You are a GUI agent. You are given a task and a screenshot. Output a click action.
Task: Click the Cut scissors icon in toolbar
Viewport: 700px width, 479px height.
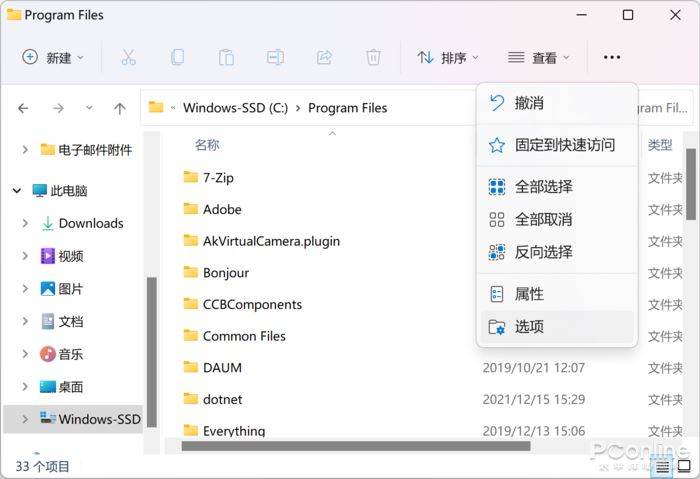pyautogui.click(x=128, y=57)
